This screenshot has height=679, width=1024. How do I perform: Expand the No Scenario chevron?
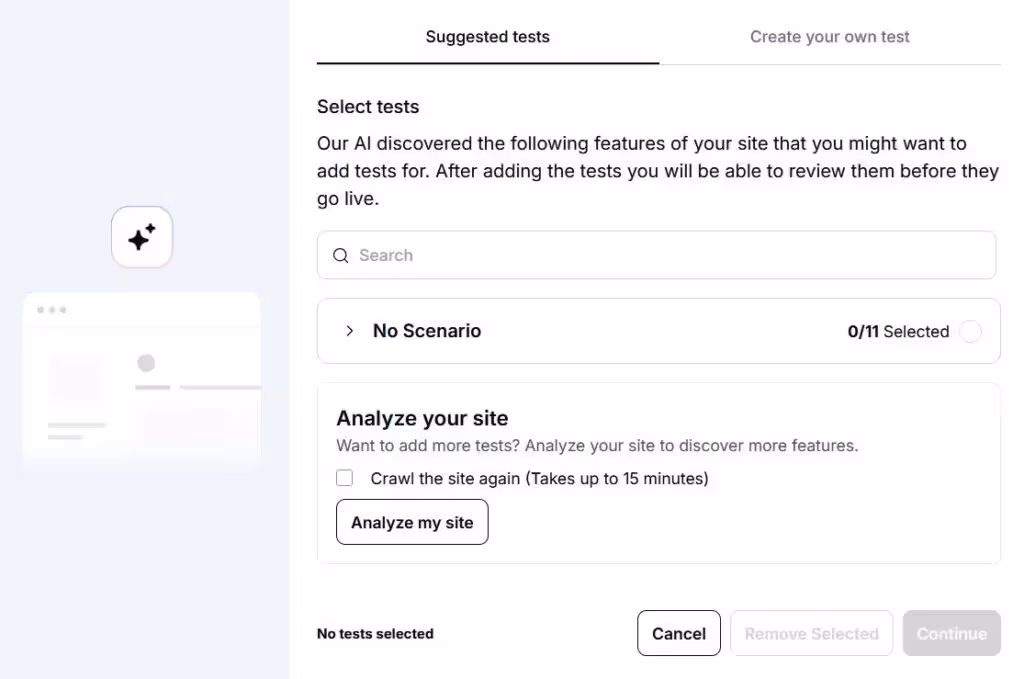[x=349, y=331]
